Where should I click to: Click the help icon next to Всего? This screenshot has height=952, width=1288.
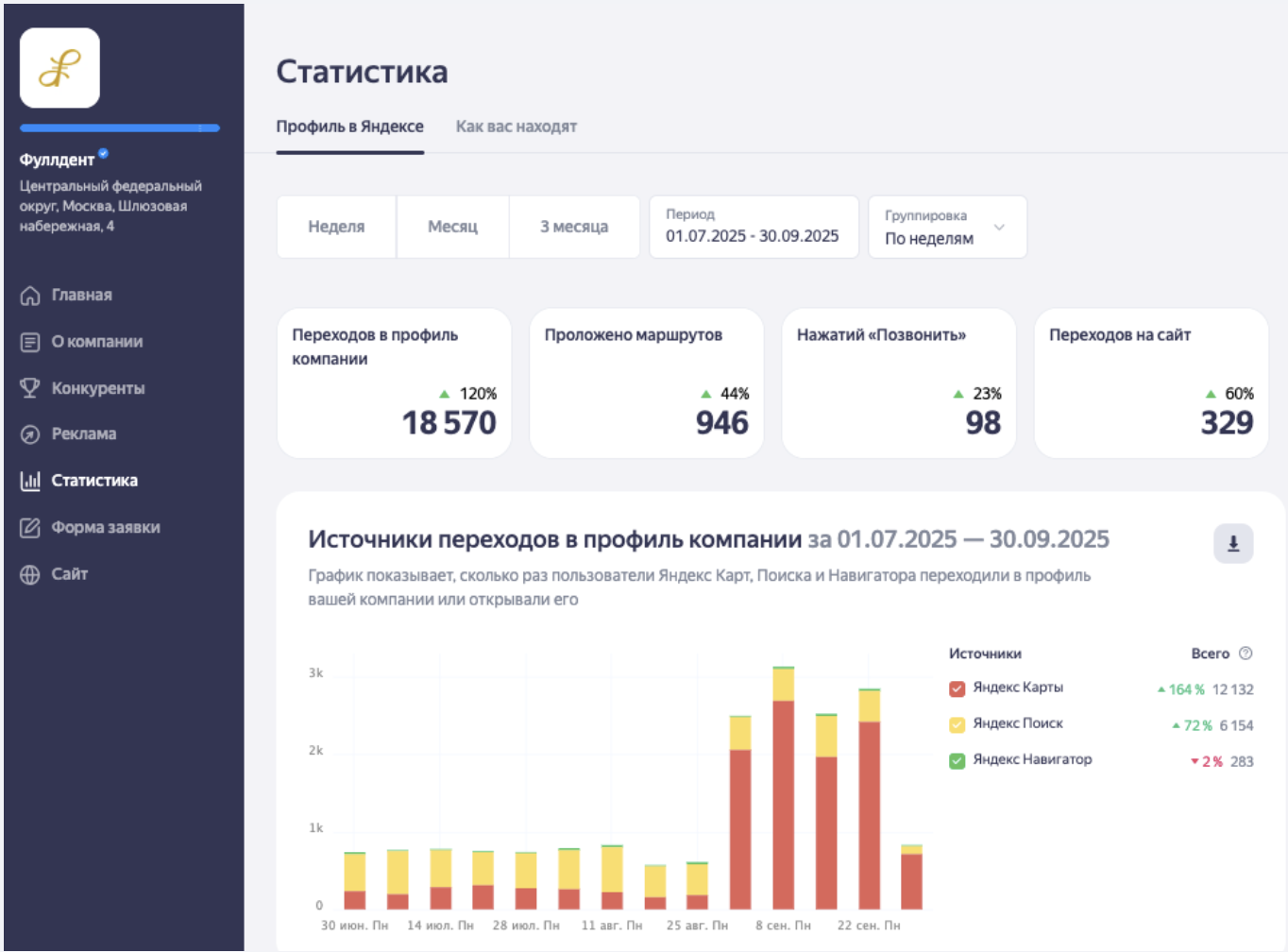coord(1246,654)
